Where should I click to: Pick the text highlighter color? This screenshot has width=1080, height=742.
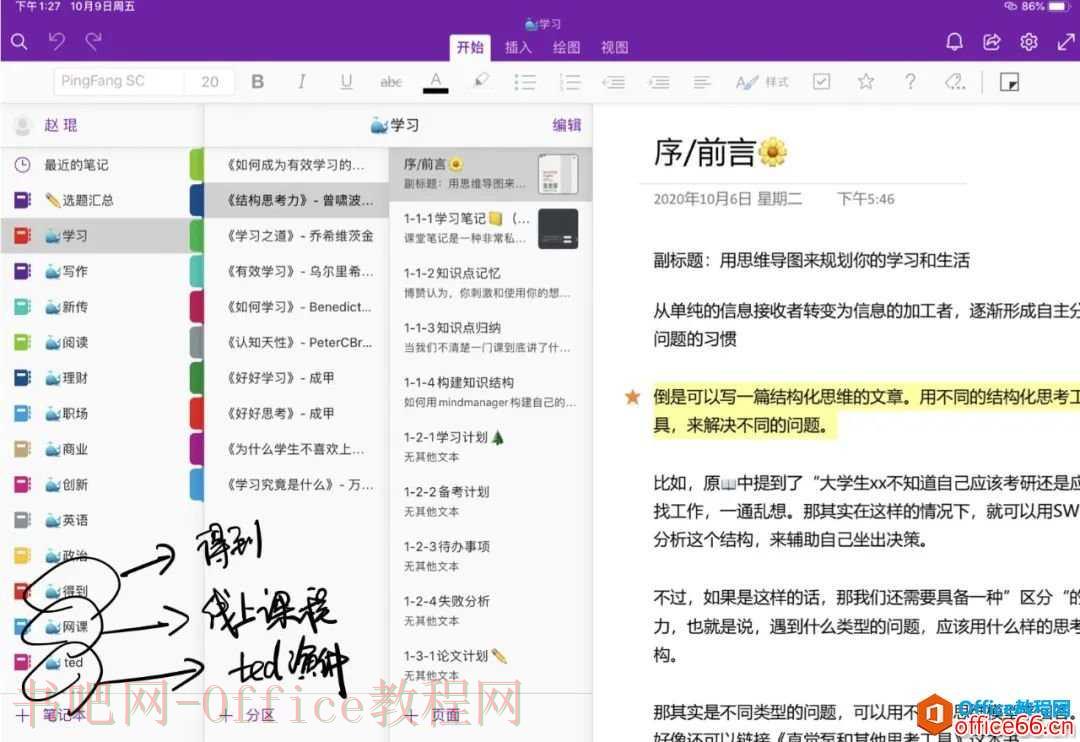pos(481,81)
